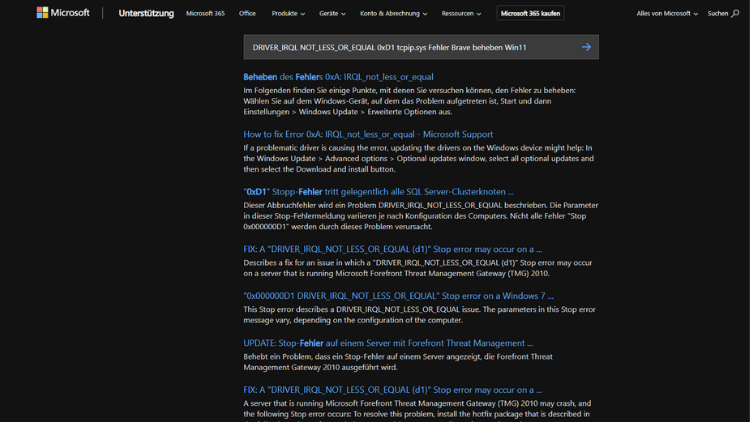The width and height of the screenshot is (750, 422).
Task: Expand the Ressourcen dropdown menu
Action: pyautogui.click(x=461, y=14)
